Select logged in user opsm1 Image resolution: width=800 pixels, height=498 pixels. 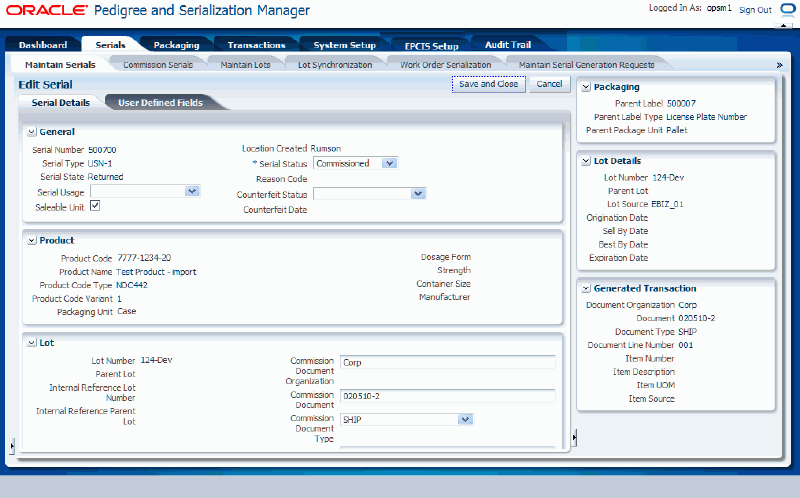[x=719, y=8]
